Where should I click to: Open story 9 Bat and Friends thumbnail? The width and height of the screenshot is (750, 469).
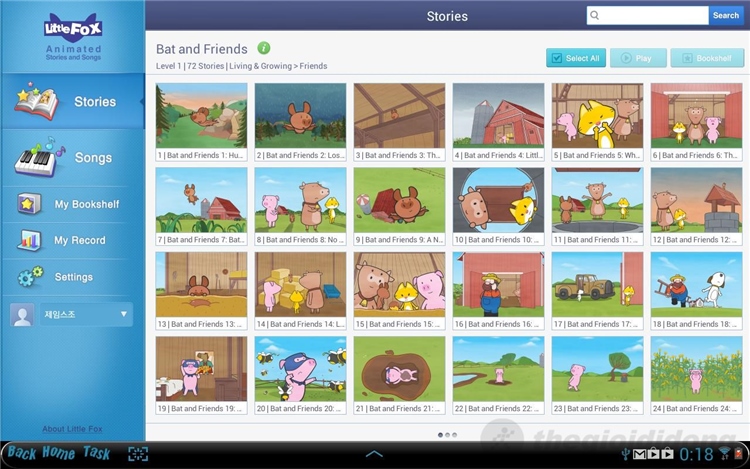[x=399, y=206]
